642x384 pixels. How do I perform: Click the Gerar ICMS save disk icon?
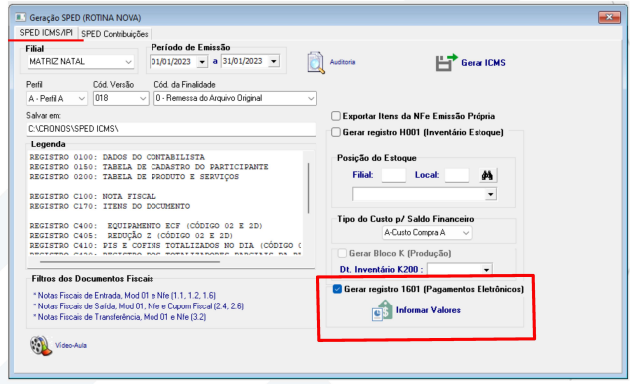(446, 63)
